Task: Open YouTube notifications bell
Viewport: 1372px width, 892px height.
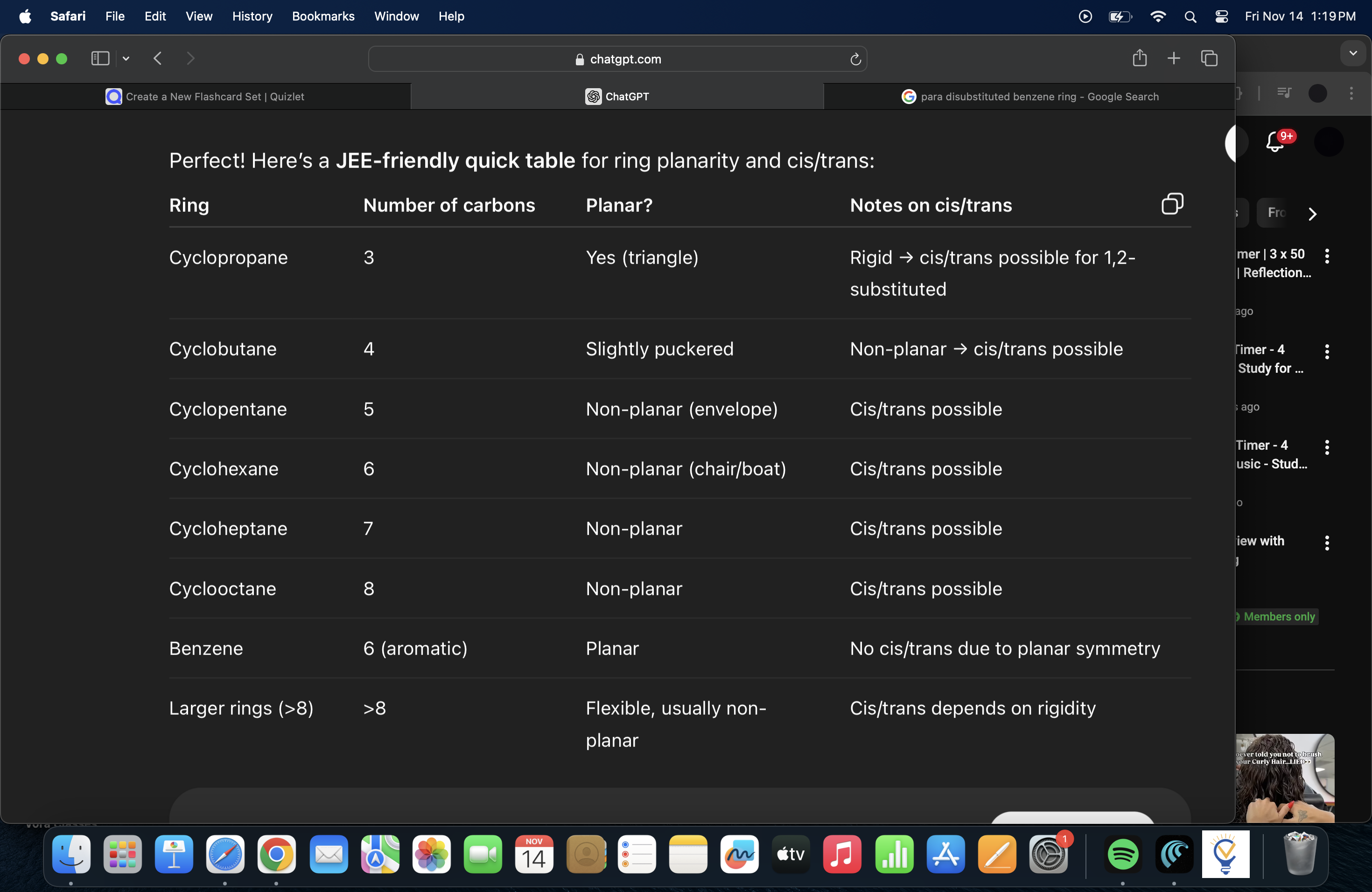Action: [1275, 142]
